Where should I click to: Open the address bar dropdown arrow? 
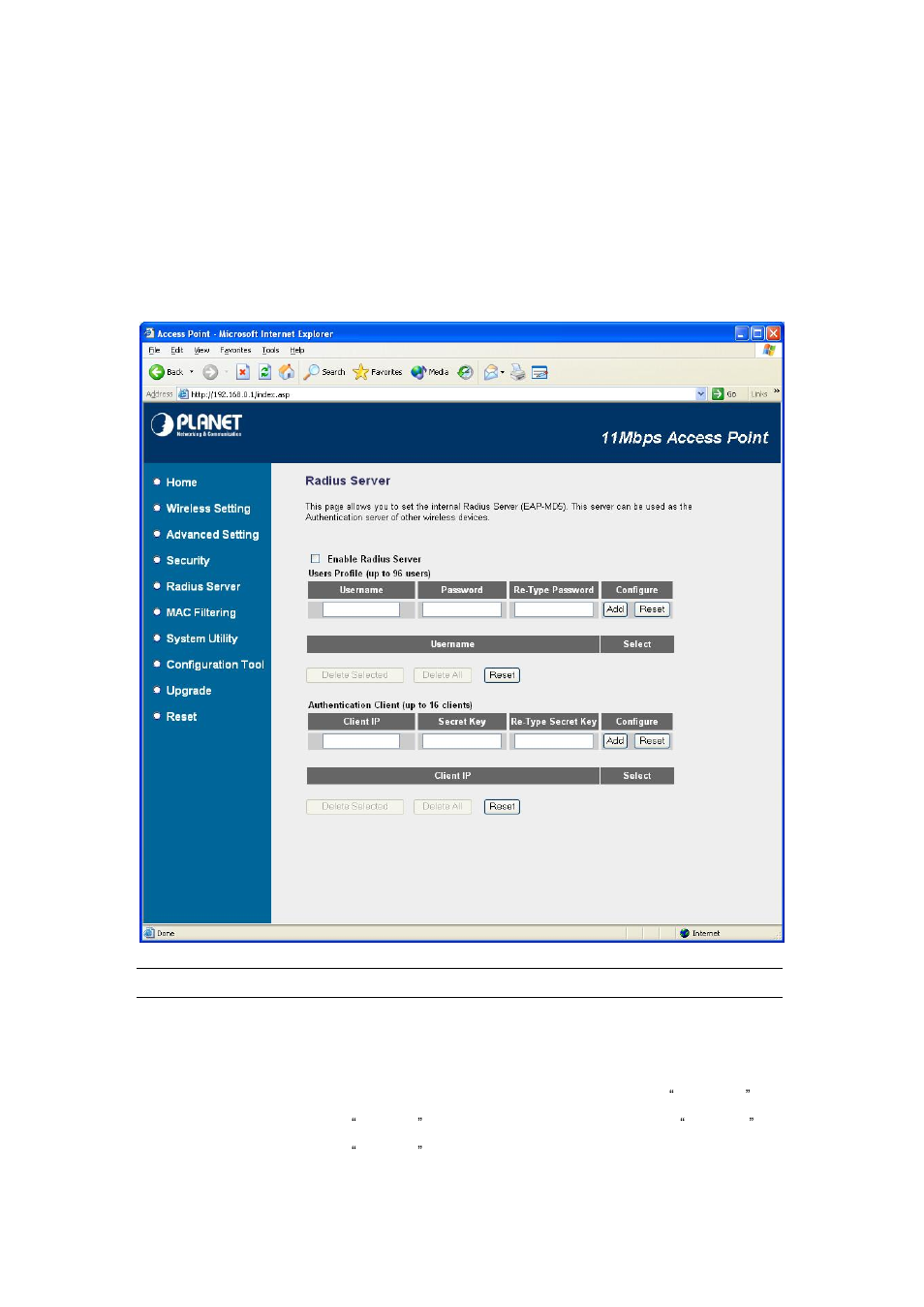click(701, 394)
